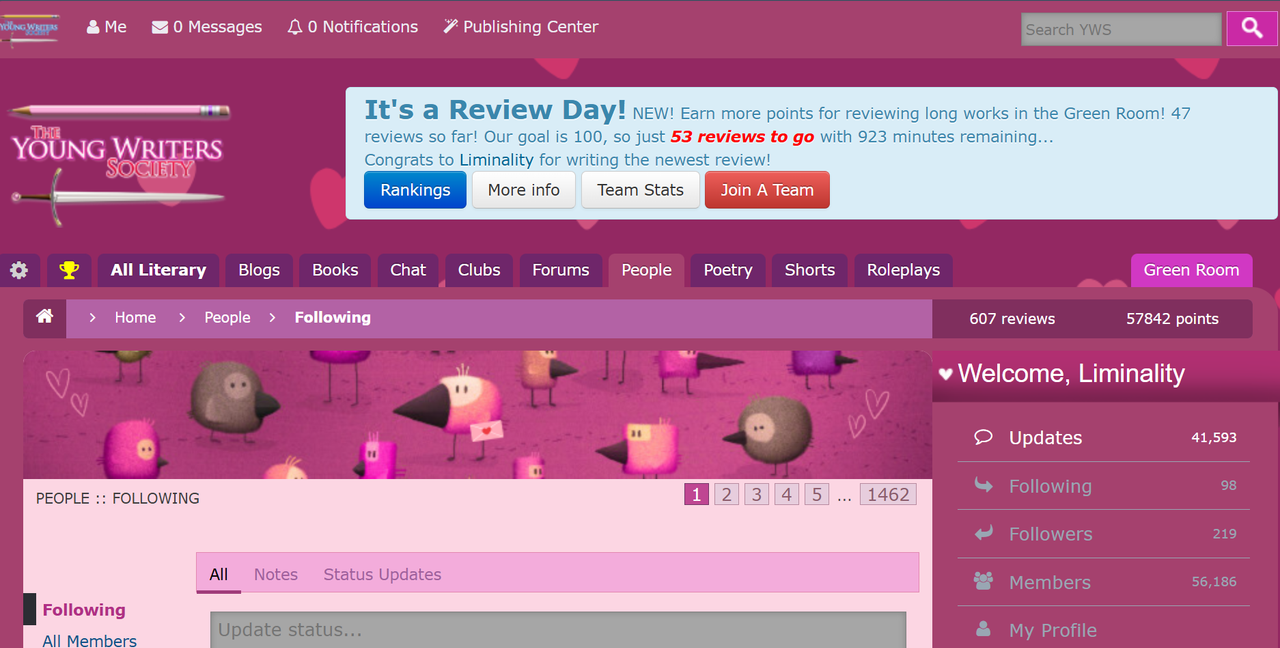Go to page 1 of pagination
Screen dimensions: 1280x648
pos(696,494)
